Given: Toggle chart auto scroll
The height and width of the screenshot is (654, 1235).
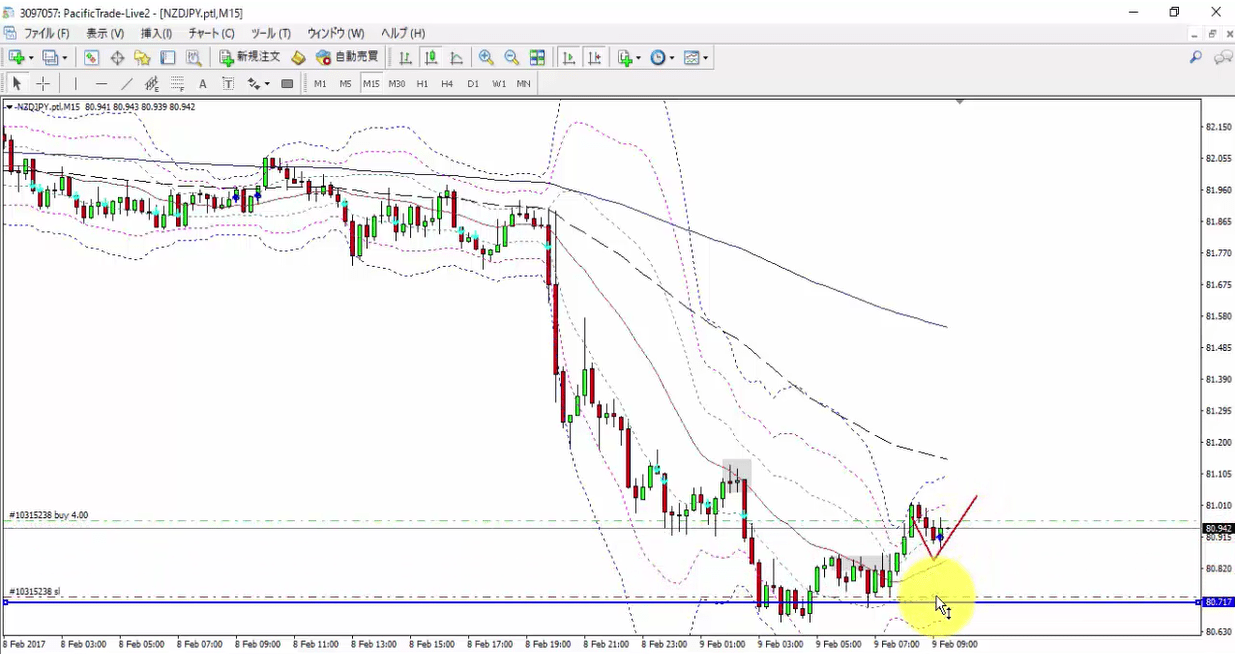Looking at the screenshot, I should [x=569, y=58].
